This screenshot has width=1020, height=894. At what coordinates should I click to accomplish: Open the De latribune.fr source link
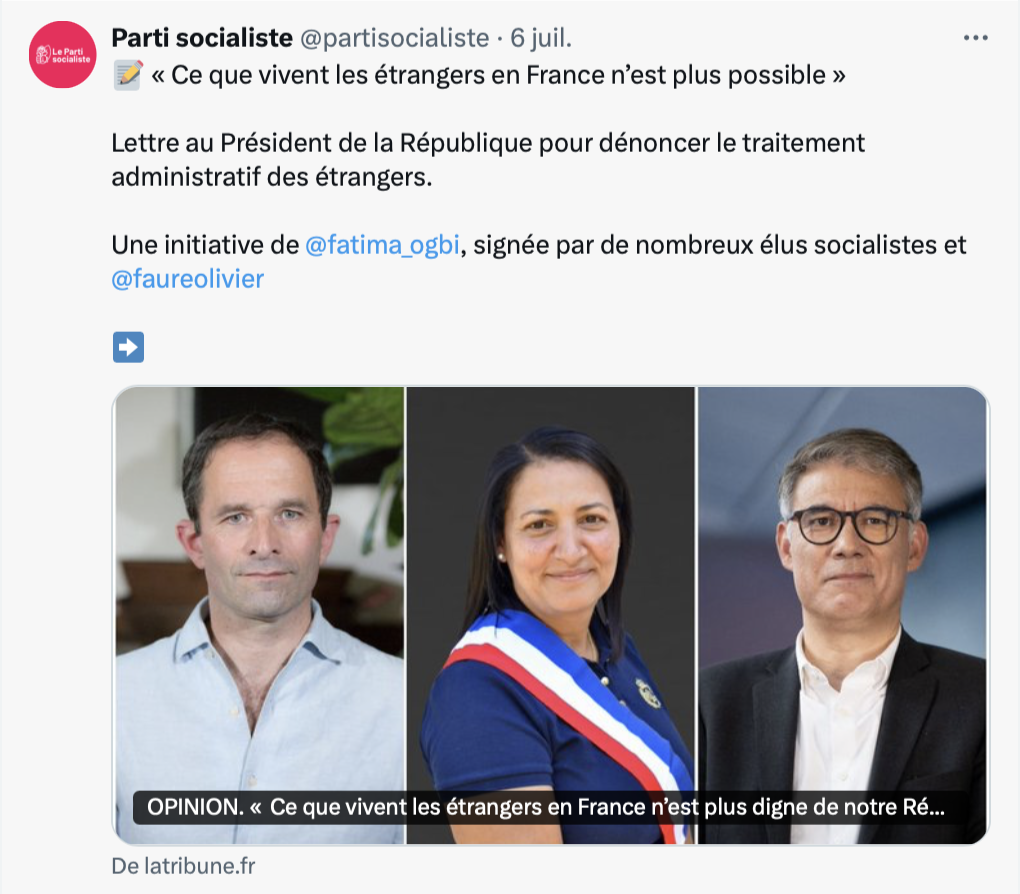pyautogui.click(x=183, y=866)
